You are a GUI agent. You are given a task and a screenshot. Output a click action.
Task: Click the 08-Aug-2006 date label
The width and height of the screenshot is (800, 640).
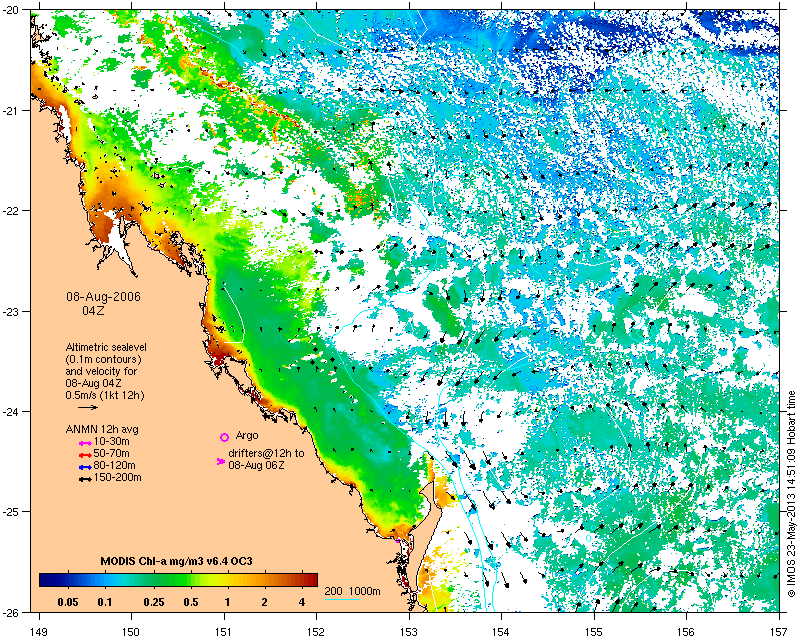click(x=104, y=297)
